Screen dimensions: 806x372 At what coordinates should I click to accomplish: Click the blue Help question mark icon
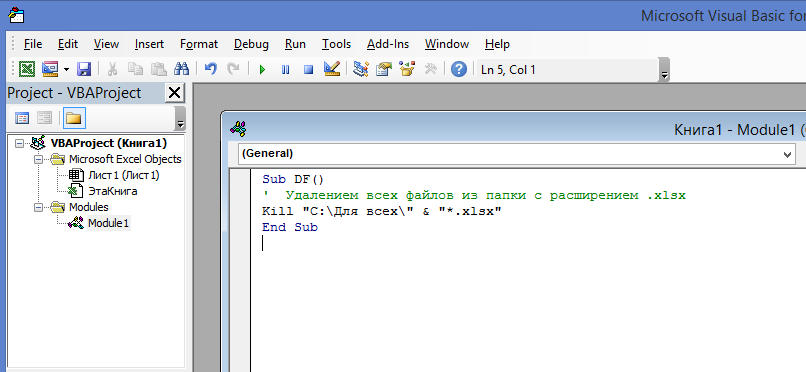tap(459, 69)
